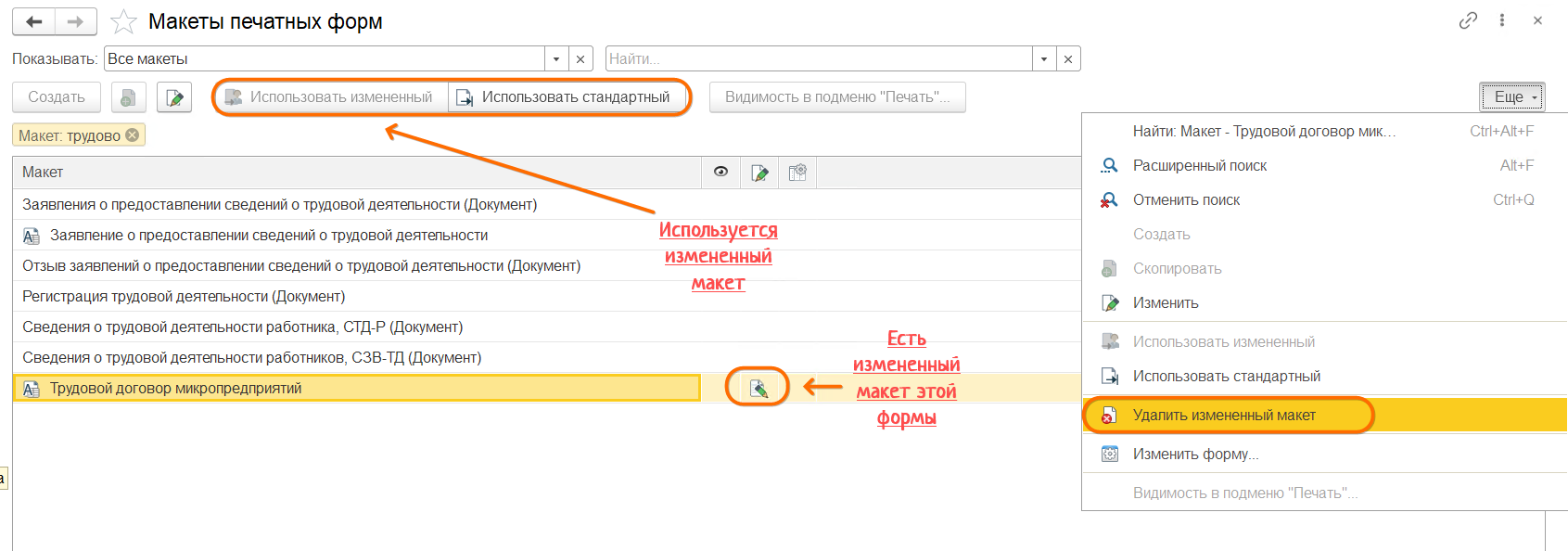1568x551 pixels.
Task: Open the Показывать dropdown list
Action: 556,58
